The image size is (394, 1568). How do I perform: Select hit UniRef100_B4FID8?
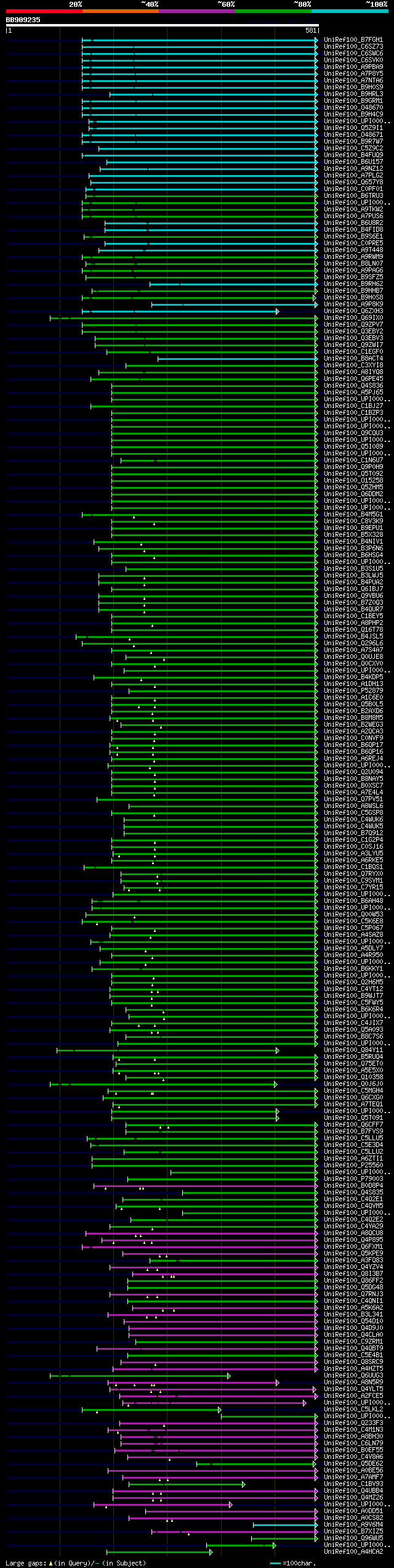(x=353, y=230)
